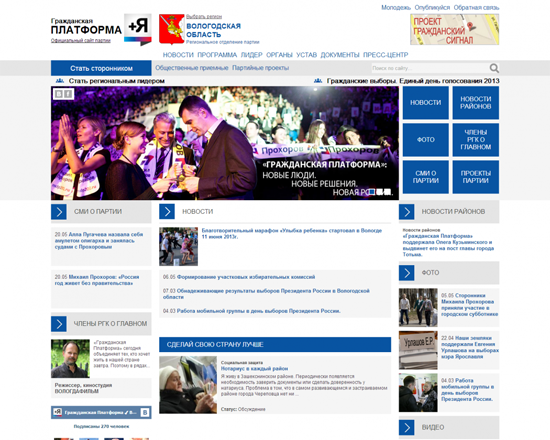The height and width of the screenshot is (440, 550).
Task: Open the ПРЕСС-ЦЕНТР menu item
Action: pos(385,55)
